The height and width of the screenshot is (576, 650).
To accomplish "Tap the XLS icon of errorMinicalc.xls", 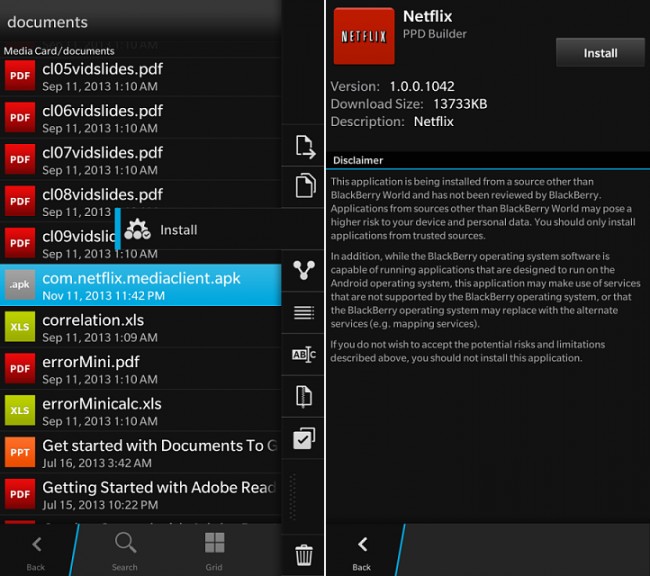I will [x=20, y=411].
